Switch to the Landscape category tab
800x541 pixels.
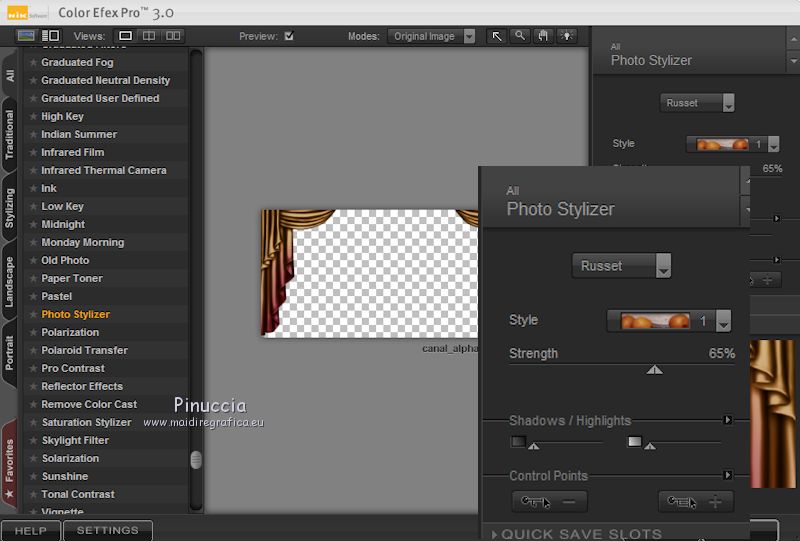point(9,282)
